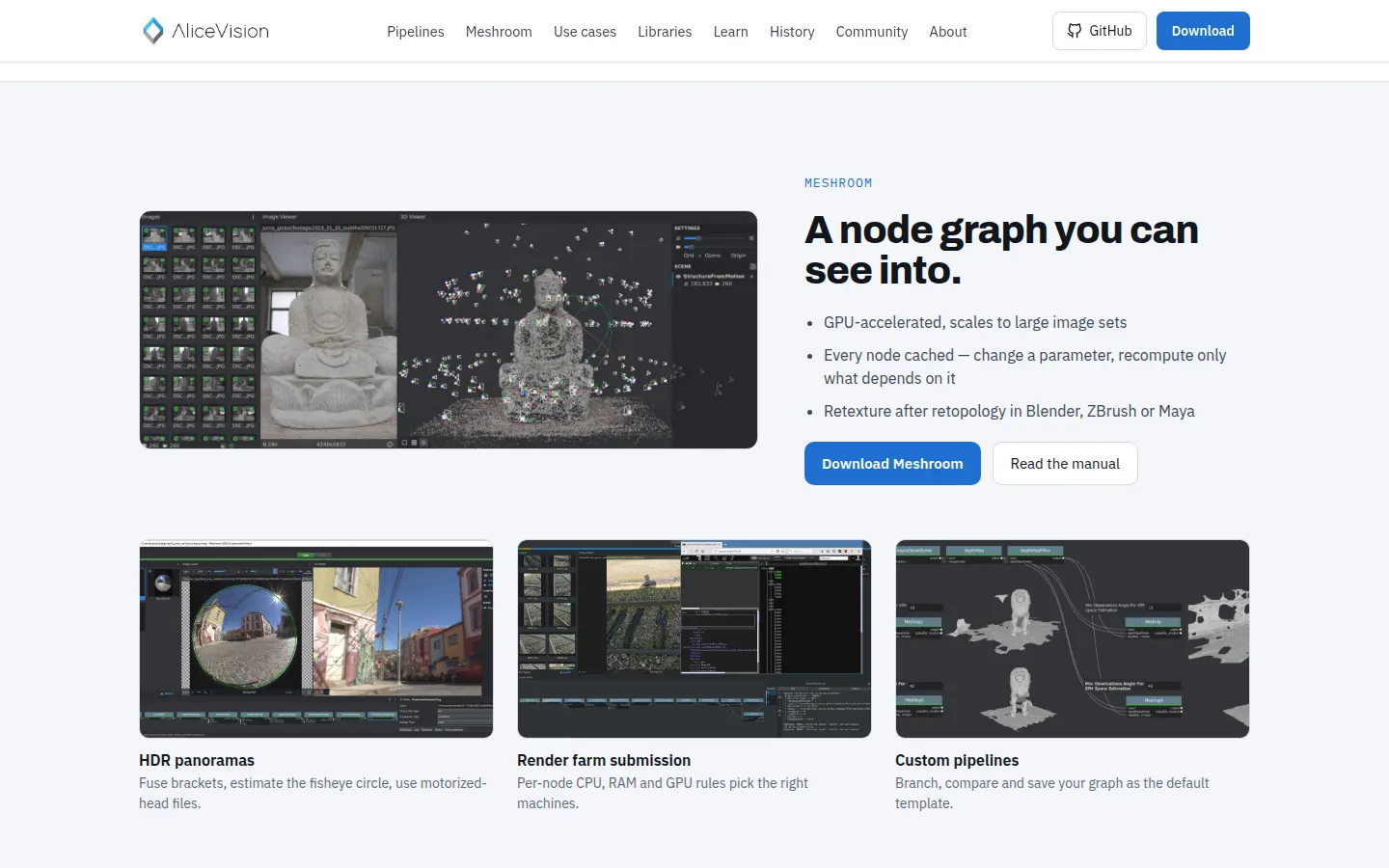
Task: Open the Buddha statue Meshroom screenshot
Action: tap(449, 330)
